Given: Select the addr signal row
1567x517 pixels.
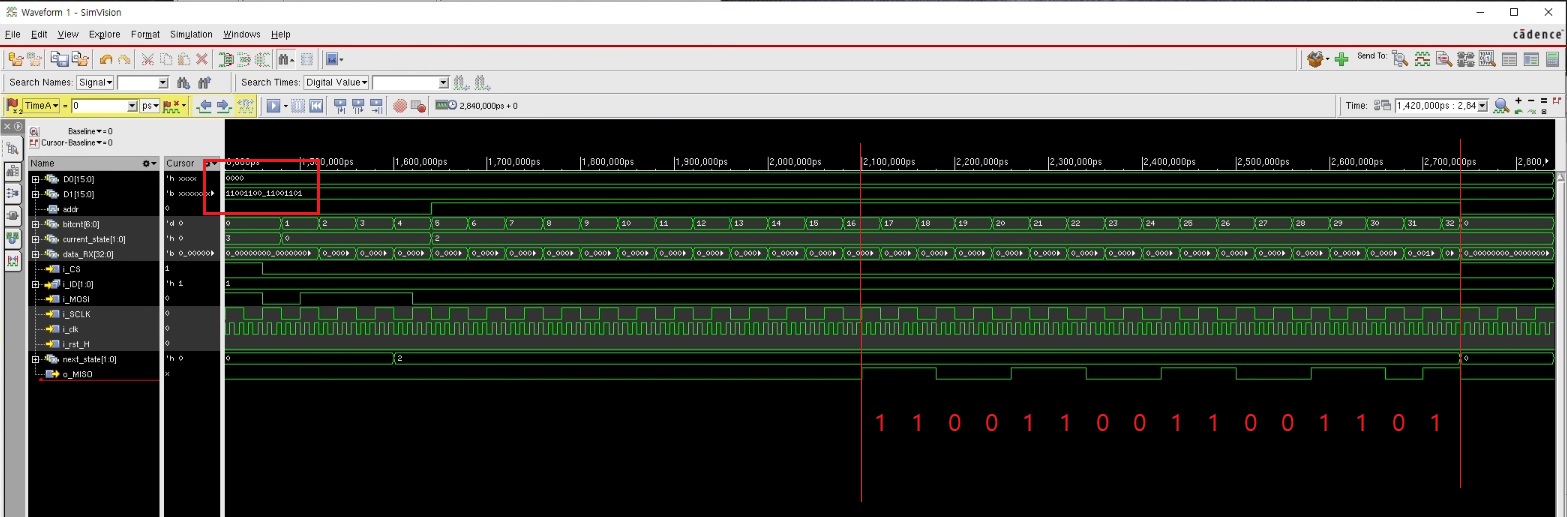Looking at the screenshot, I should (x=93, y=207).
